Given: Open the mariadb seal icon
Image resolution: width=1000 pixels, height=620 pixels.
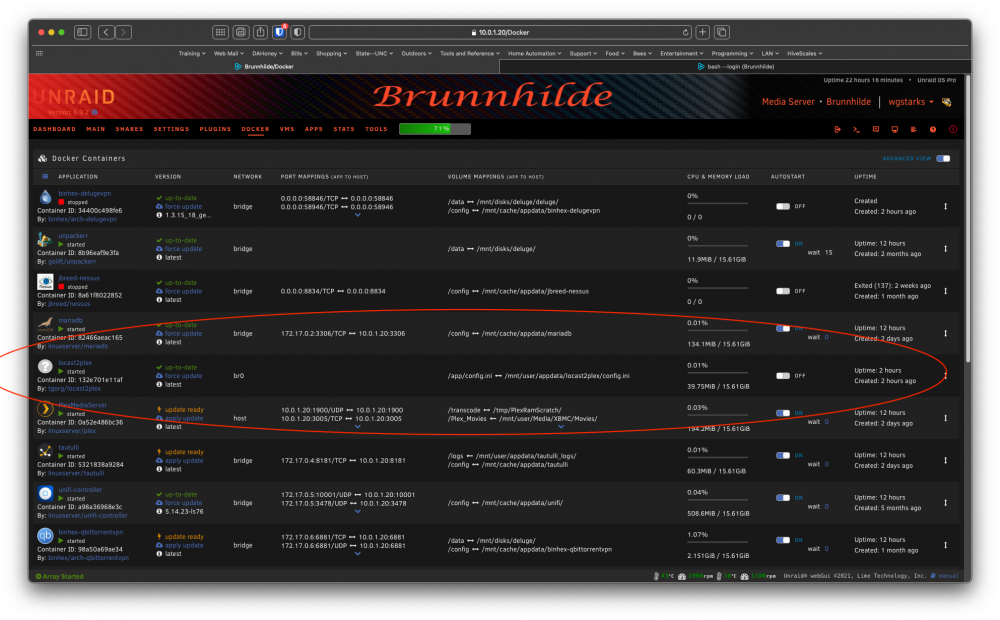Looking at the screenshot, I should pos(45,323).
